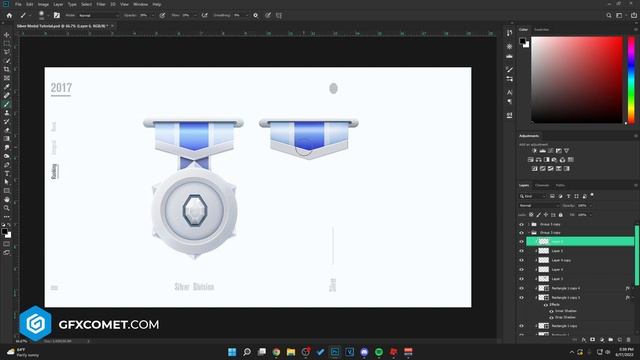Screen dimensions: 640x360
Task: Click the fx layer style button
Action: tap(584, 340)
